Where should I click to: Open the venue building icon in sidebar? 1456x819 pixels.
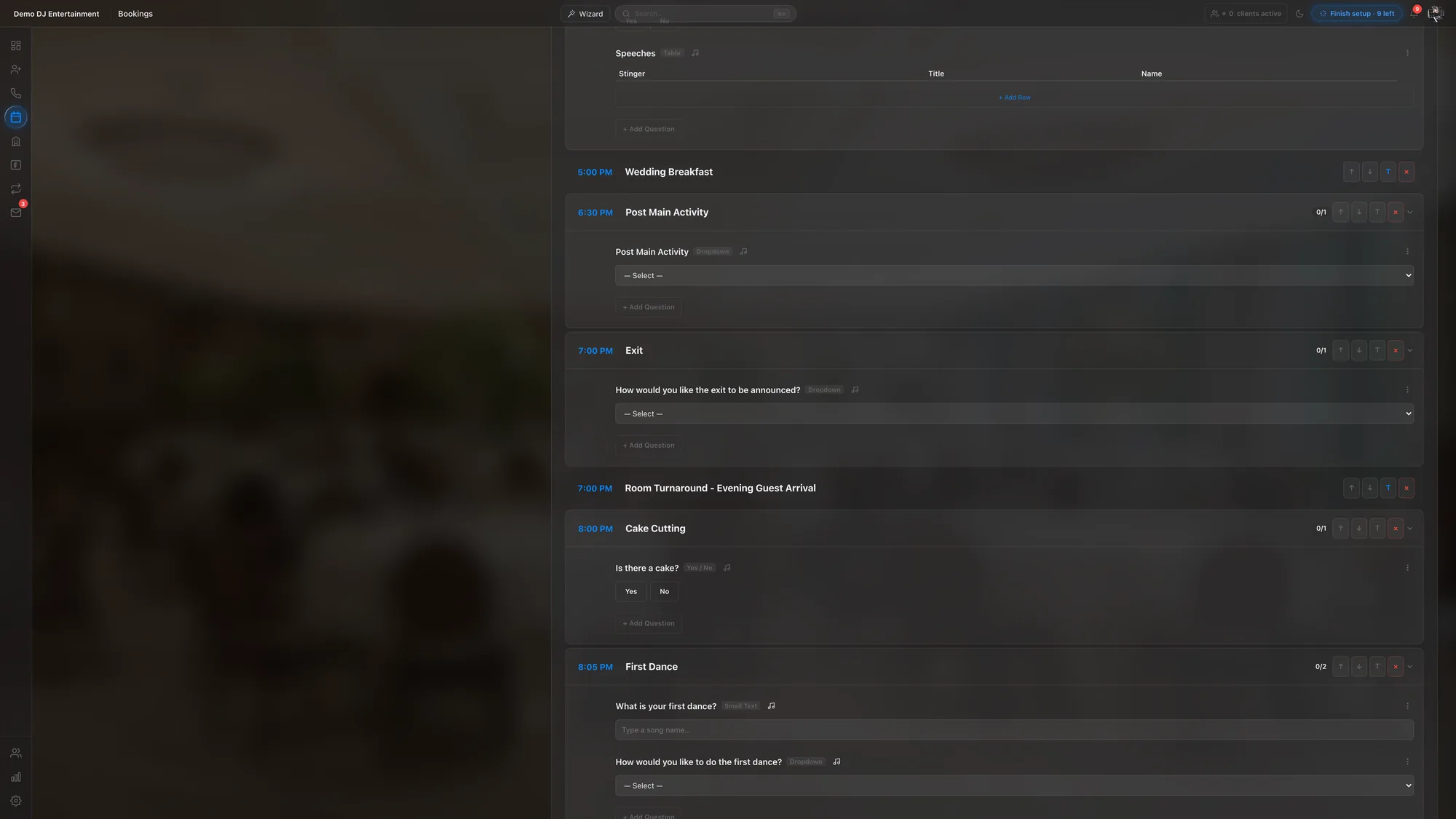click(x=16, y=141)
